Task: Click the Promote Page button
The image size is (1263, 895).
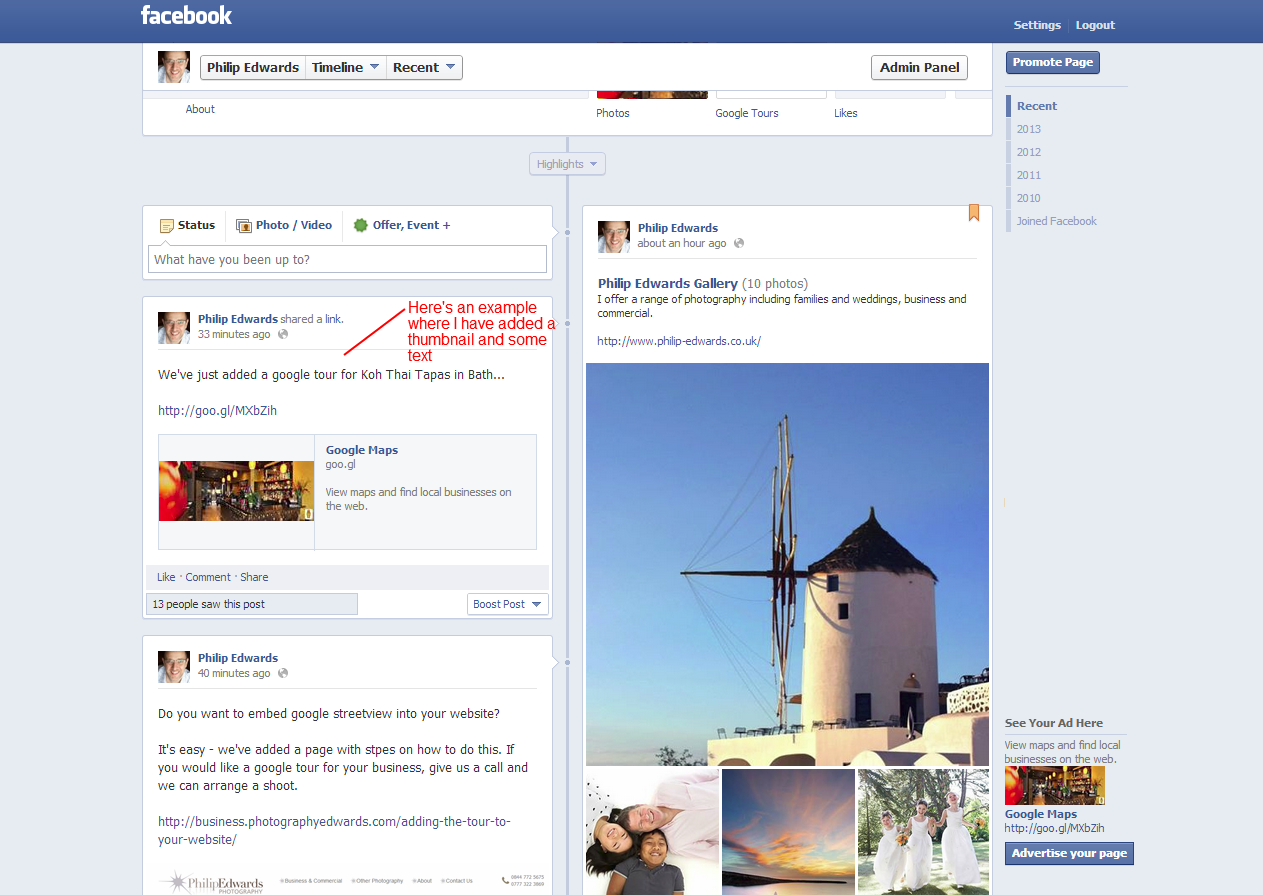Action: click(x=1052, y=62)
